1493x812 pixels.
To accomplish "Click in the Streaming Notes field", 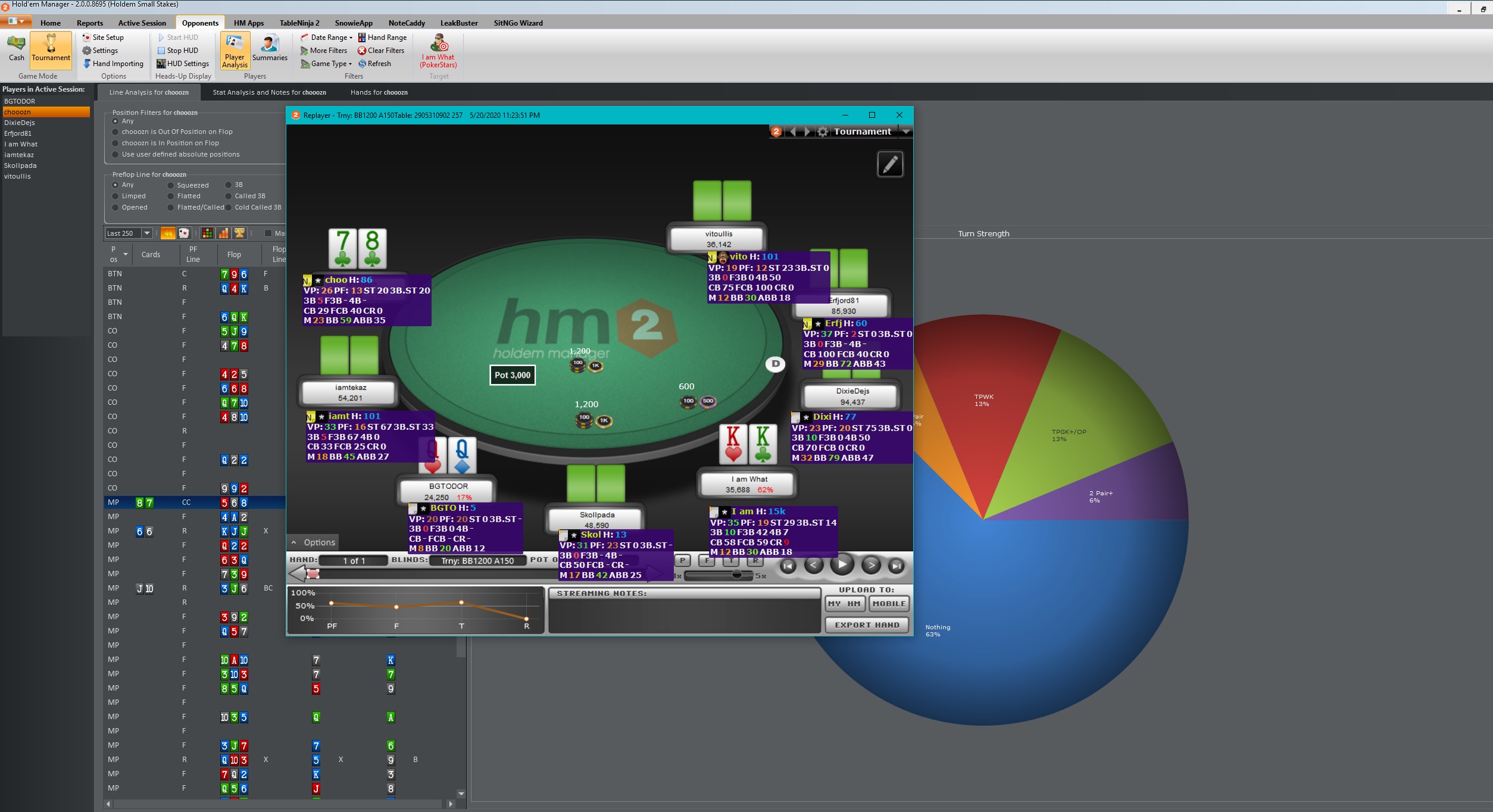I will pyautogui.click(x=685, y=616).
